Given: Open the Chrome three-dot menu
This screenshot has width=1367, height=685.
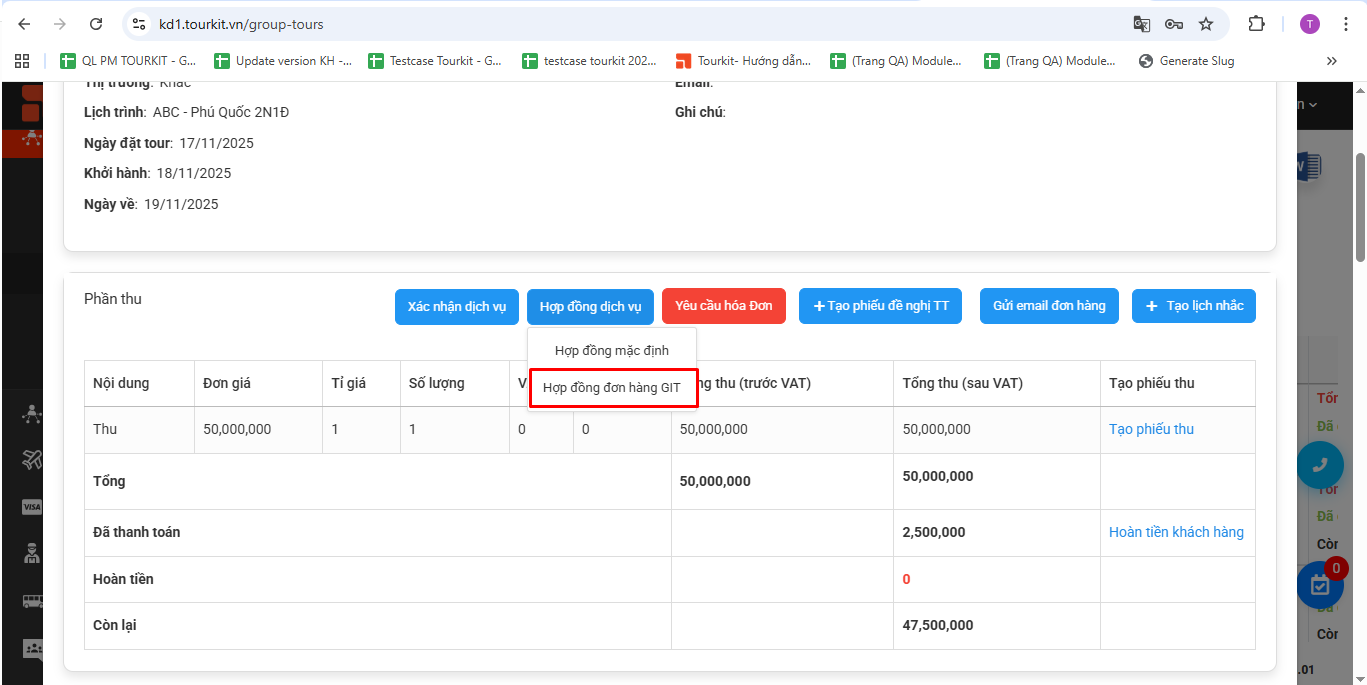Looking at the screenshot, I should pyautogui.click(x=1346, y=24).
